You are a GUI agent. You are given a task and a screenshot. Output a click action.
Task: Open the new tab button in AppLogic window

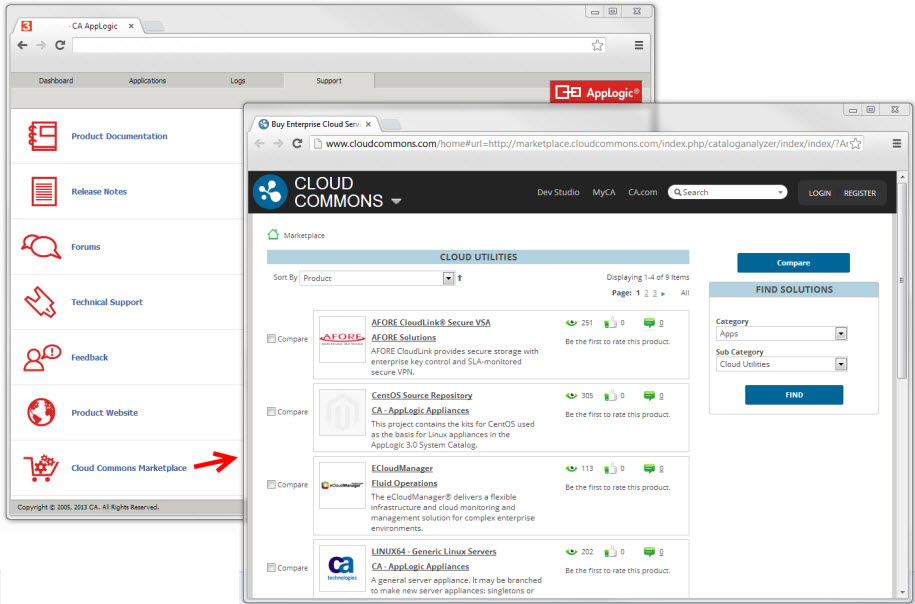(x=153, y=26)
